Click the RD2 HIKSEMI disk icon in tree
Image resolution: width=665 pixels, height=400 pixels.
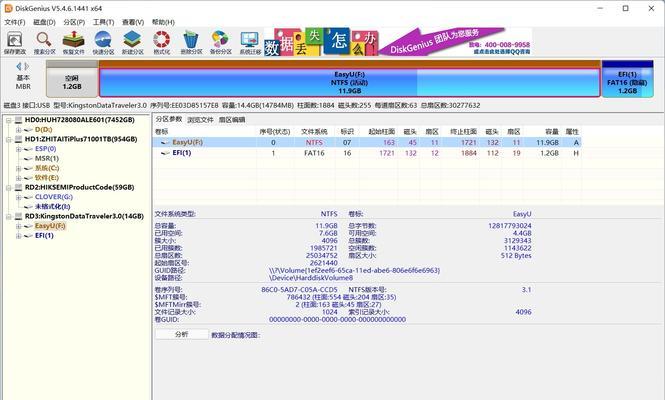pyautogui.click(x=18, y=187)
